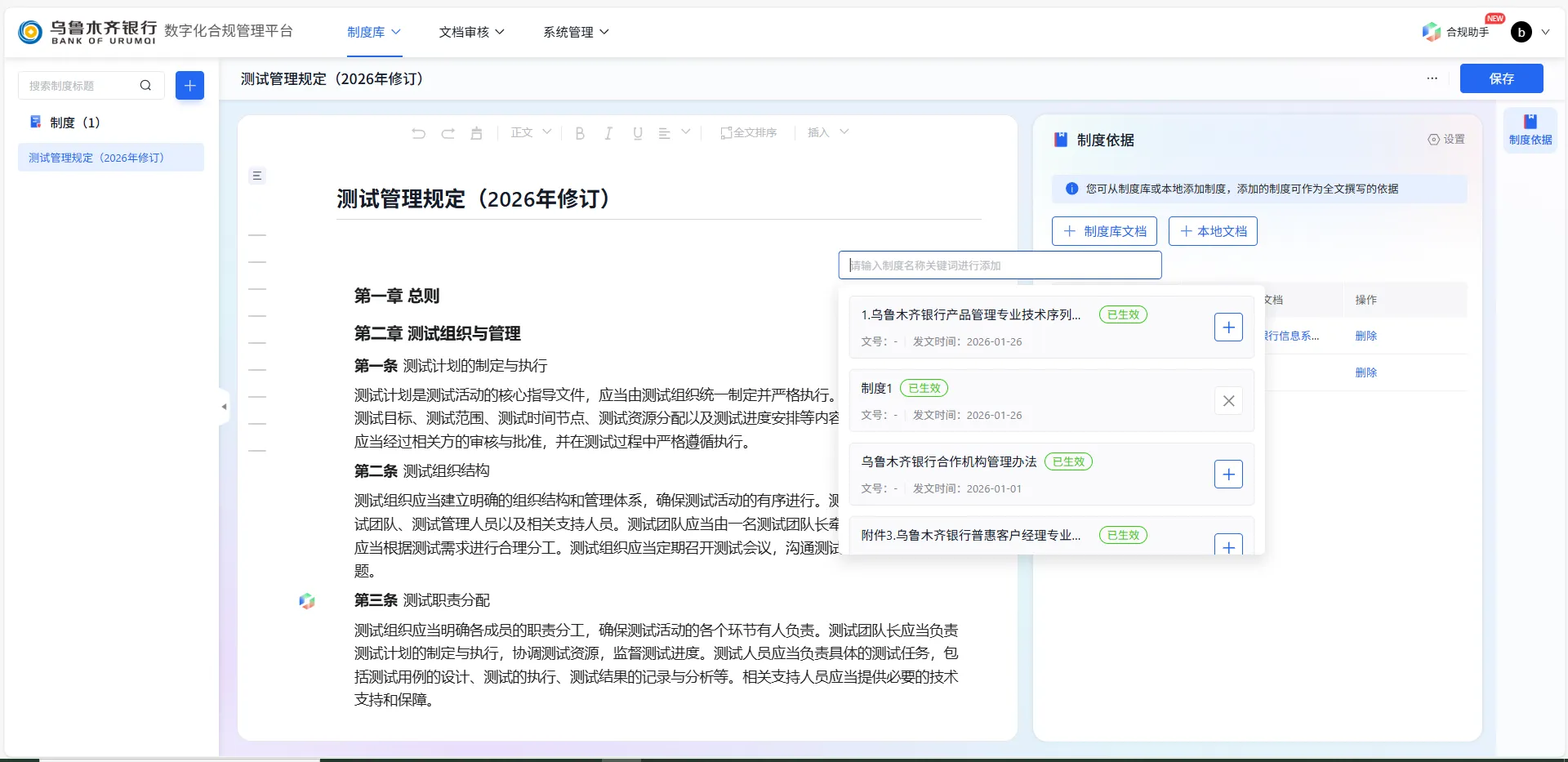This screenshot has height=762, width=1568.
Task: Open the document outline icon
Action: 257,176
